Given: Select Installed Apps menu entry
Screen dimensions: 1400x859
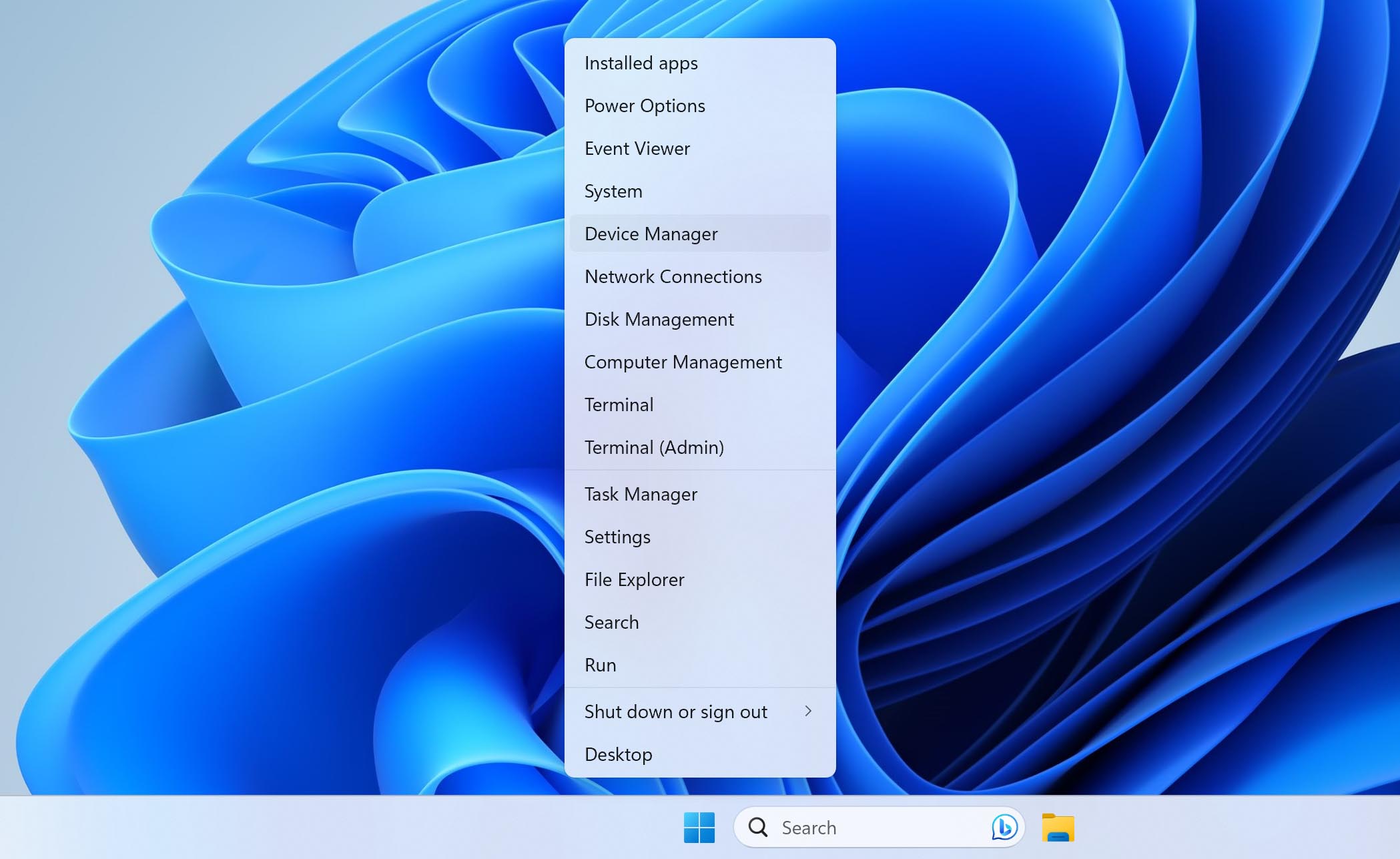Looking at the screenshot, I should click(641, 62).
